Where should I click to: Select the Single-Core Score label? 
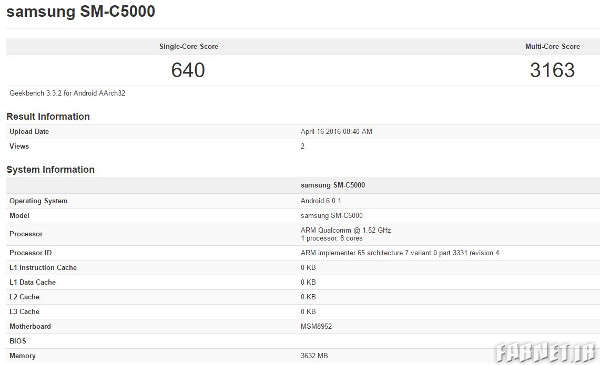click(189, 46)
